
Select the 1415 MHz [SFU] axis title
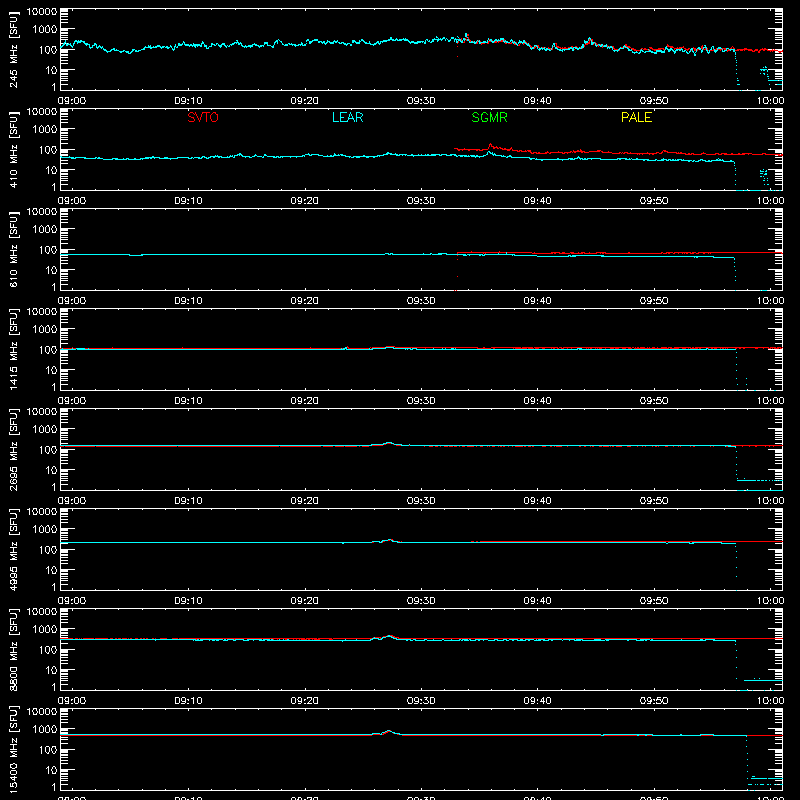(13, 349)
